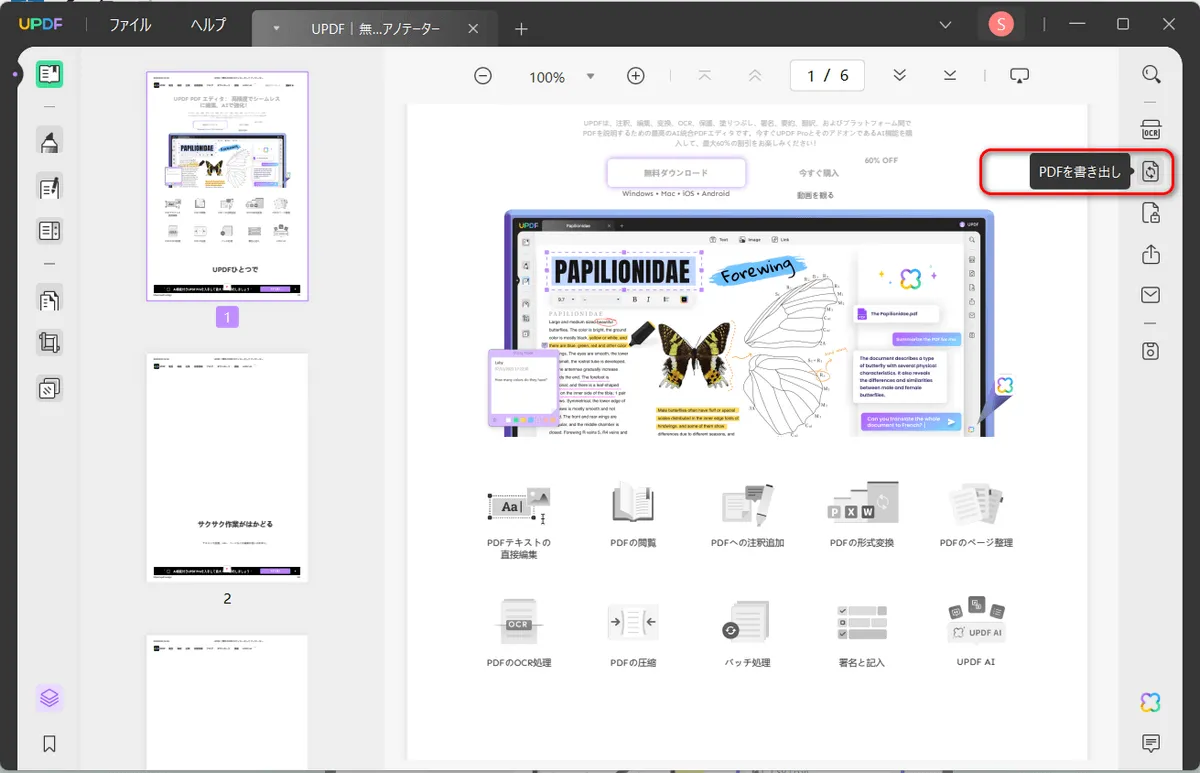The height and width of the screenshot is (773, 1200).
Task: Click the page number input field
Action: [x=827, y=76]
